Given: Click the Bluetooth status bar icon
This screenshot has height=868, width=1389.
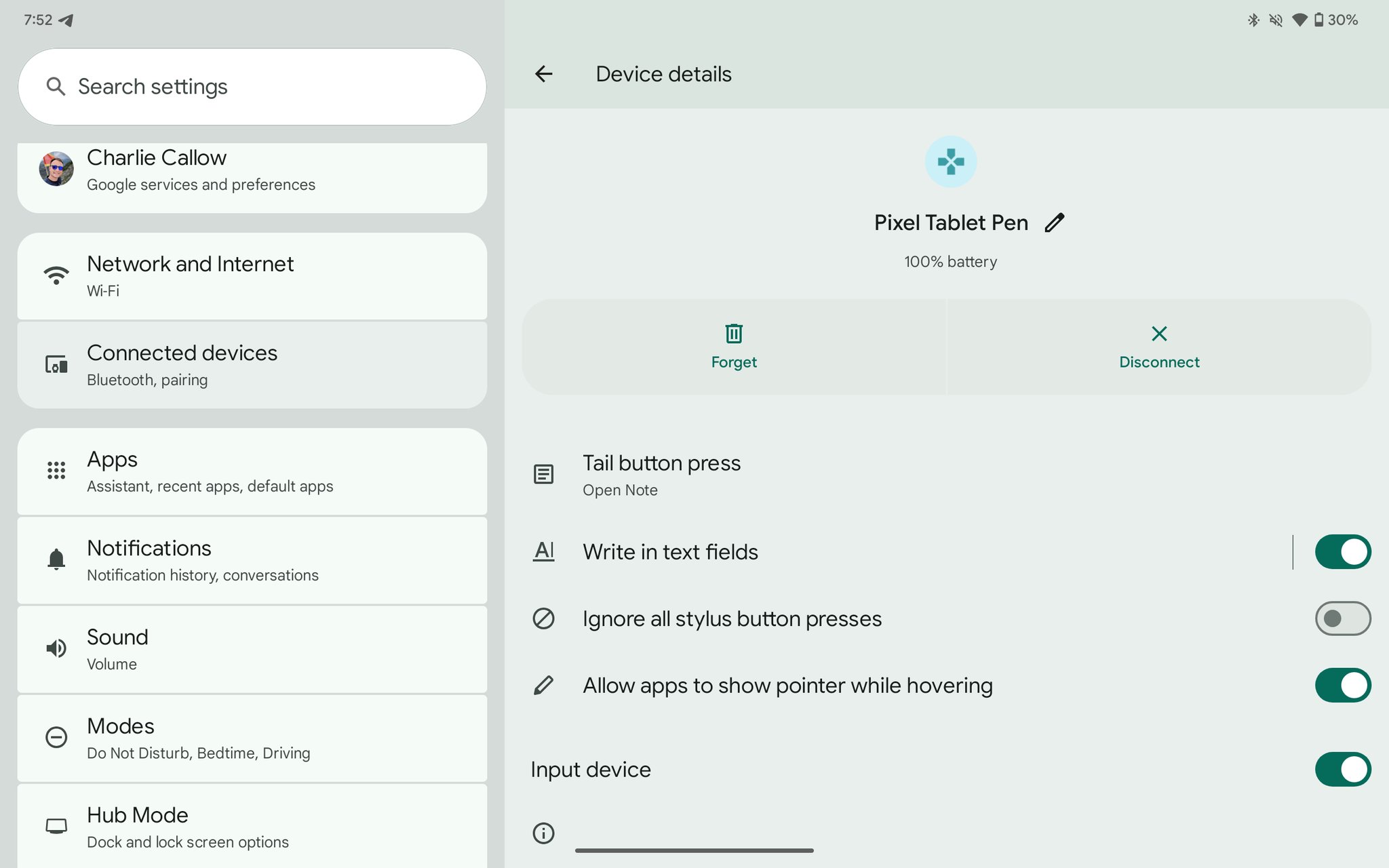Looking at the screenshot, I should click(1253, 20).
